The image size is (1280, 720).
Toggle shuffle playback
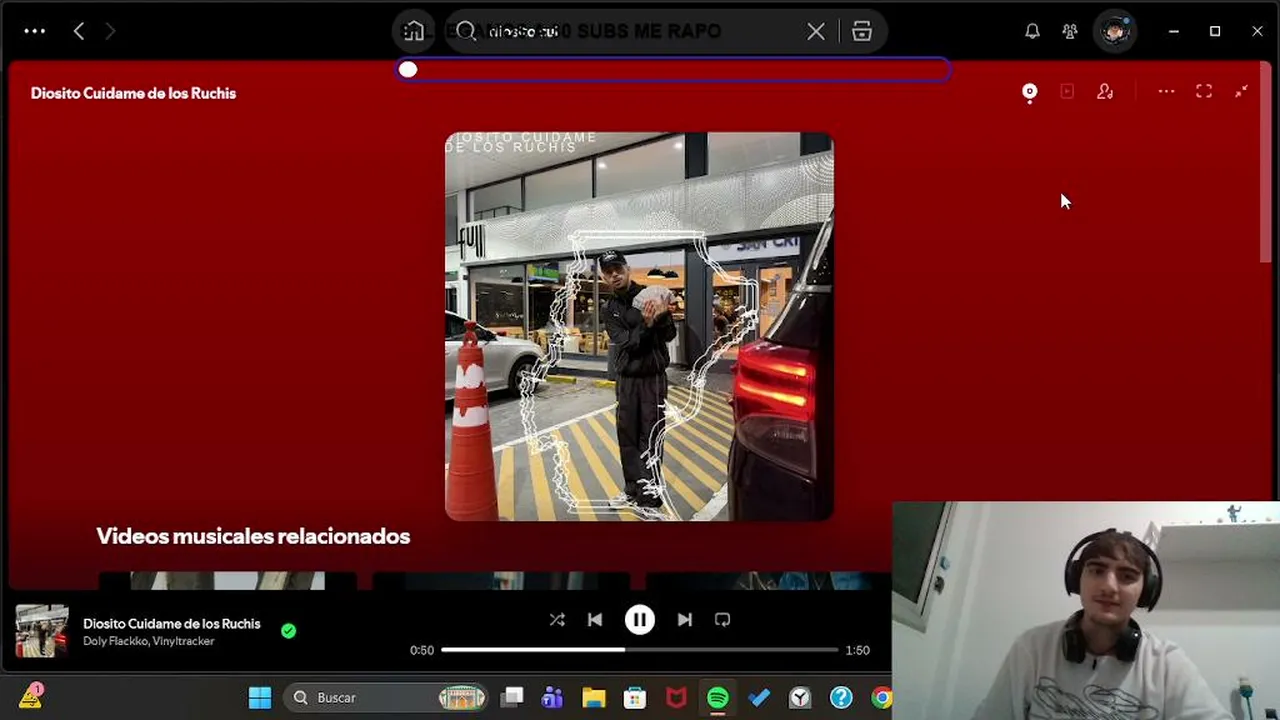tap(557, 620)
